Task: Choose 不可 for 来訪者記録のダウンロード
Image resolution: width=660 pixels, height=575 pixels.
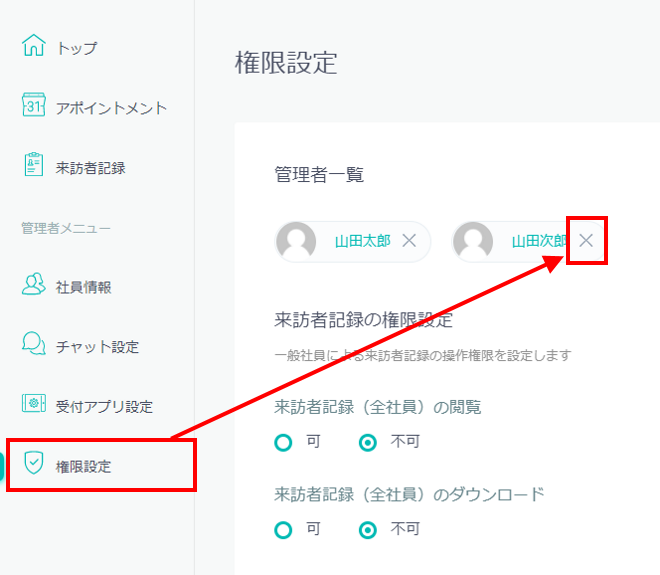Action: click(x=368, y=529)
